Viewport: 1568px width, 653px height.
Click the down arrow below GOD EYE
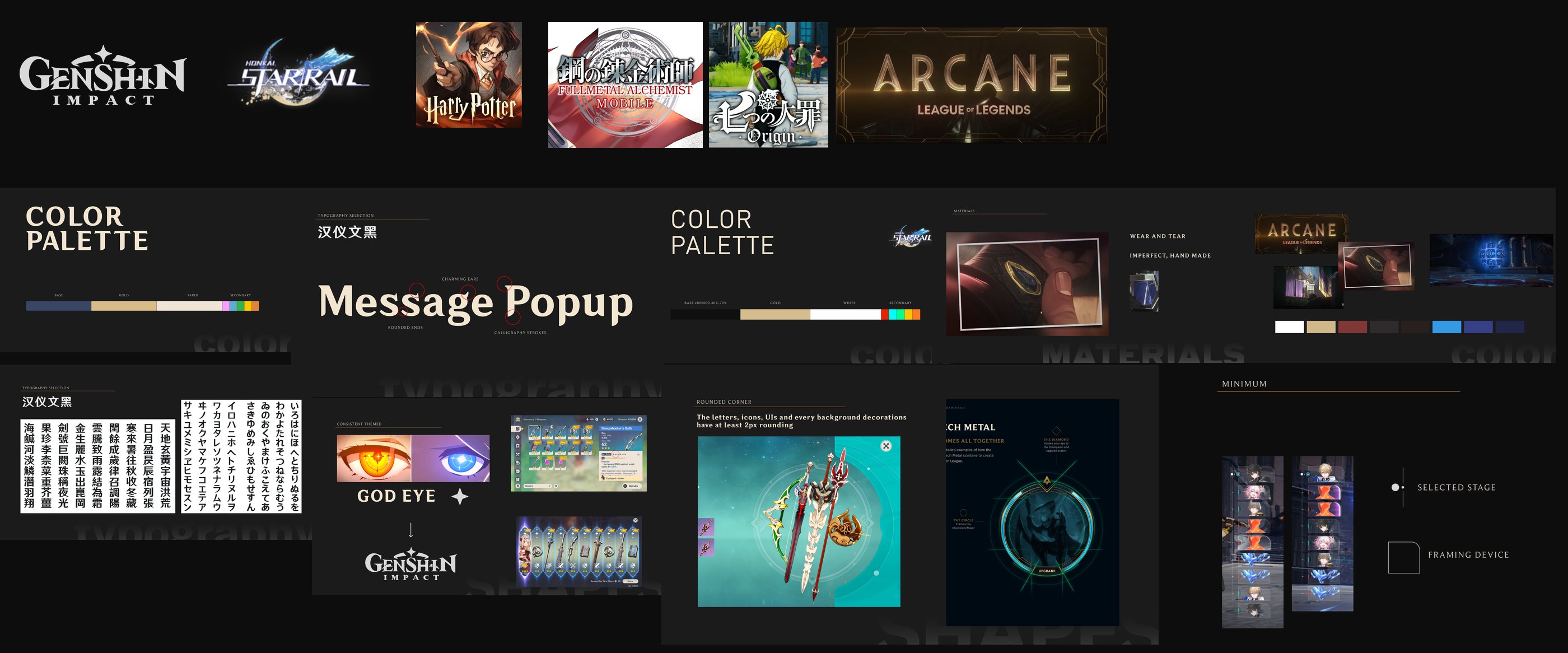411,529
